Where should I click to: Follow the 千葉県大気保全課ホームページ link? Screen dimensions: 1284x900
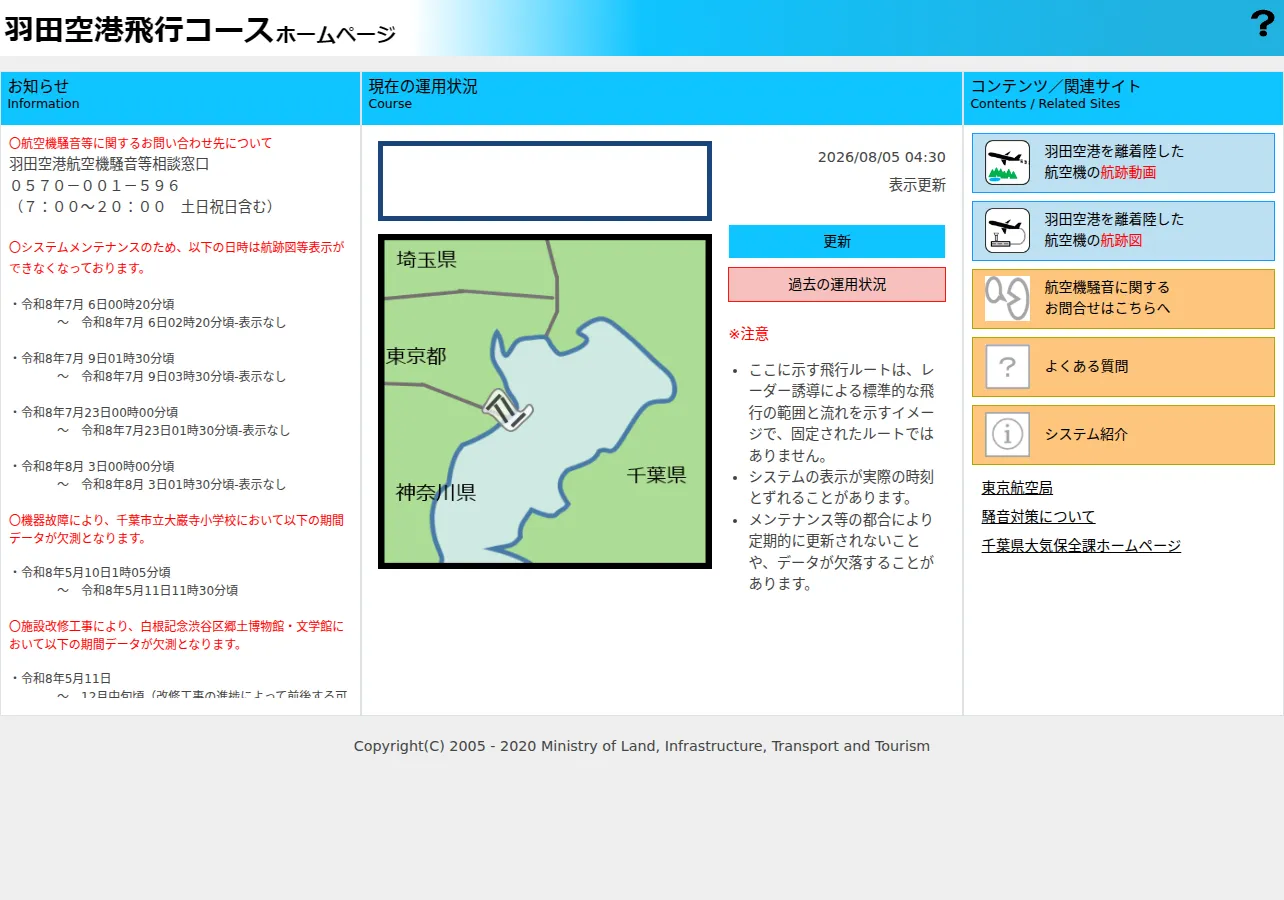tap(1081, 546)
